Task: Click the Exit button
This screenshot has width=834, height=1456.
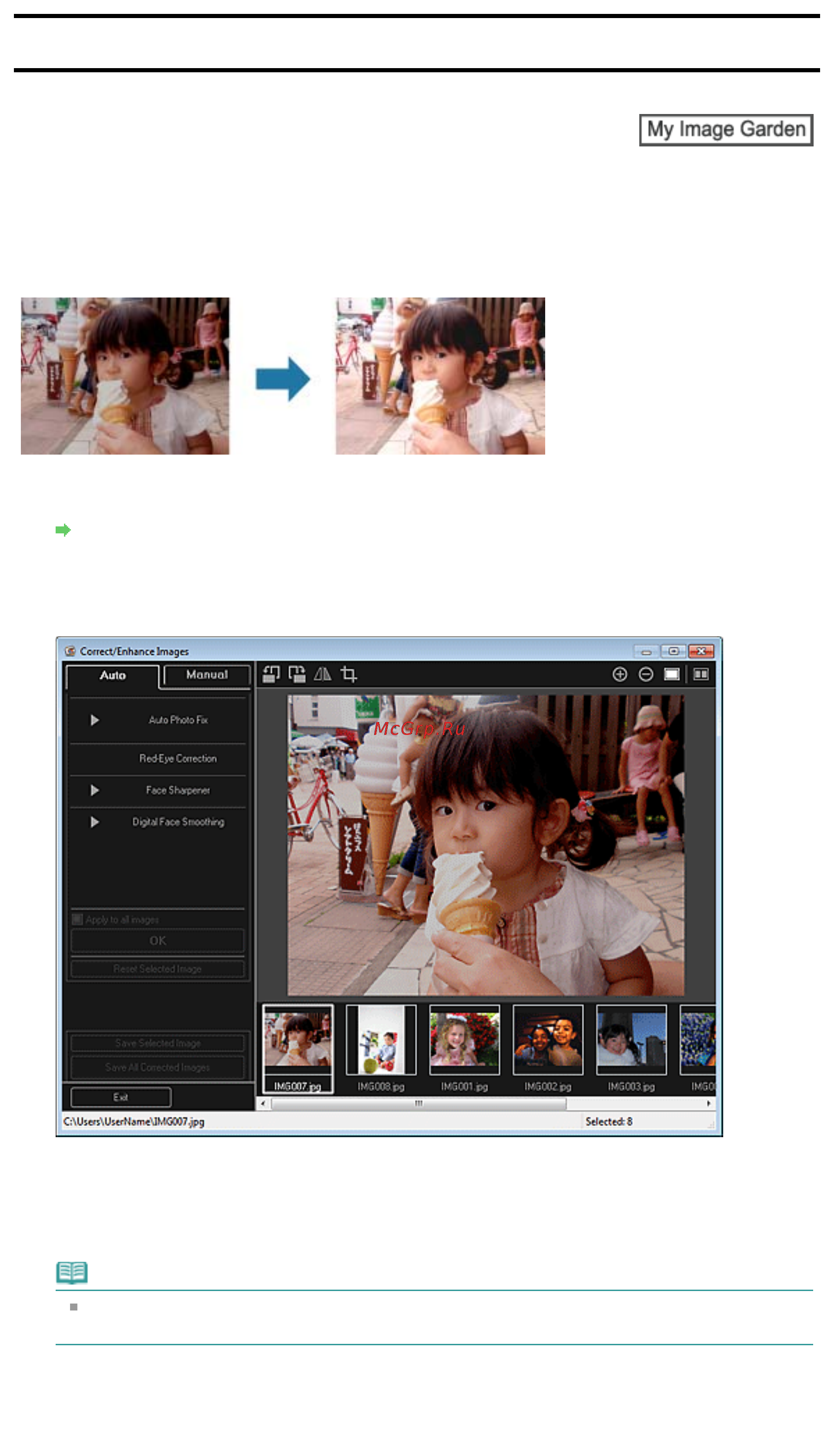Action: click(121, 1097)
